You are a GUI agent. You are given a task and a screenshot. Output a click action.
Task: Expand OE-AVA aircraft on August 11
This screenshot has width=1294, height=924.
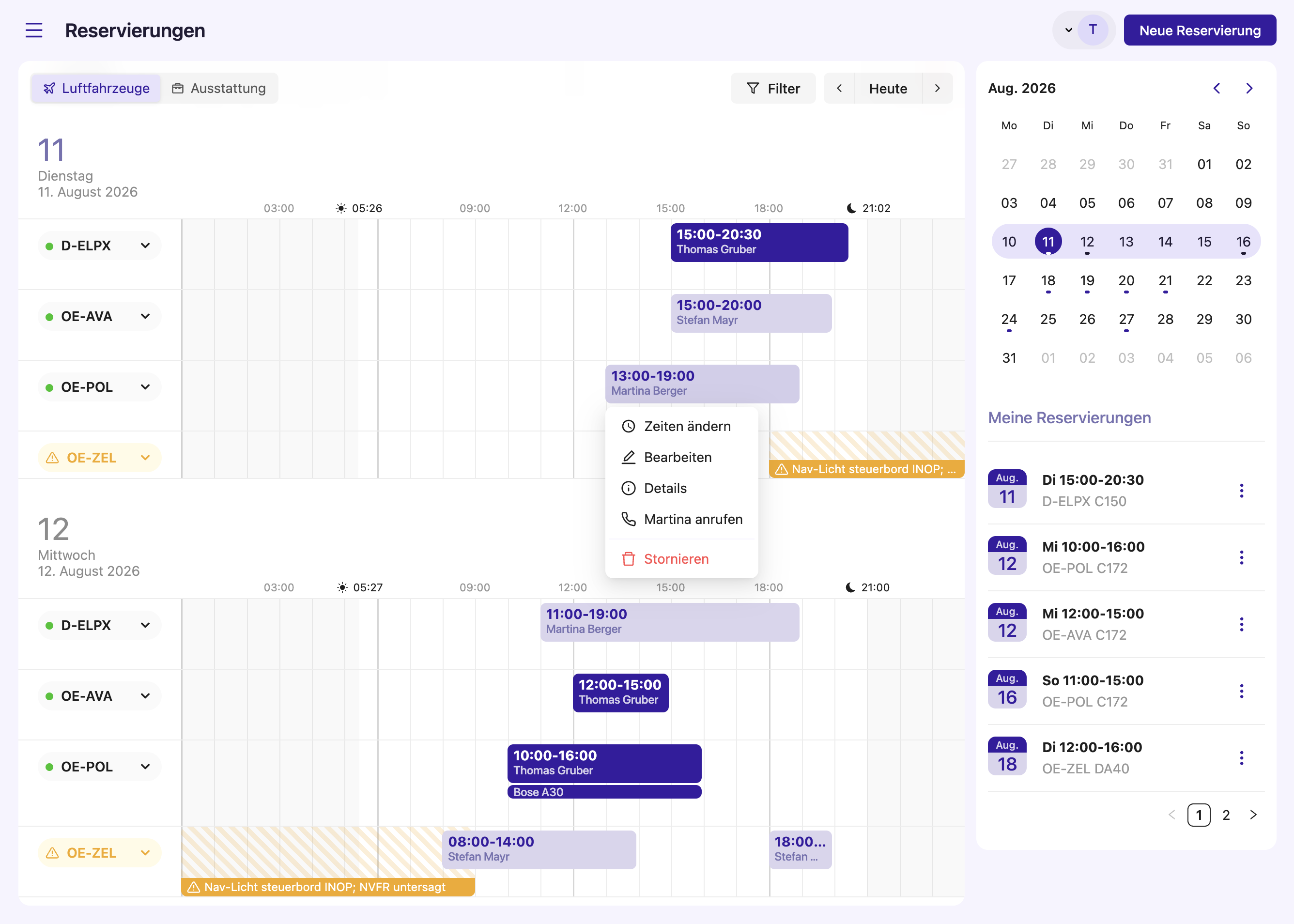[145, 316]
